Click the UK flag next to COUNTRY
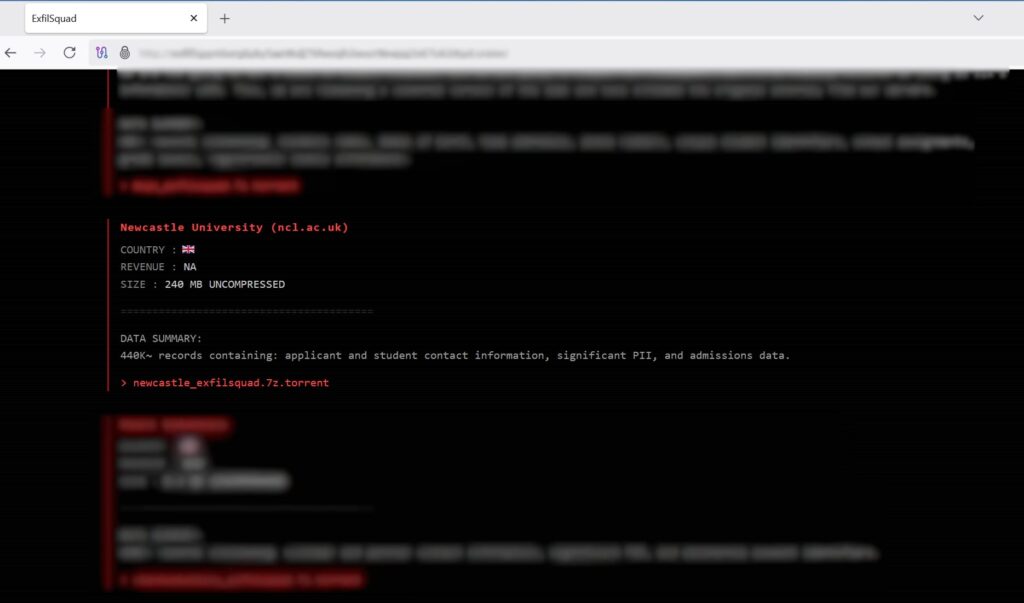 click(x=188, y=250)
